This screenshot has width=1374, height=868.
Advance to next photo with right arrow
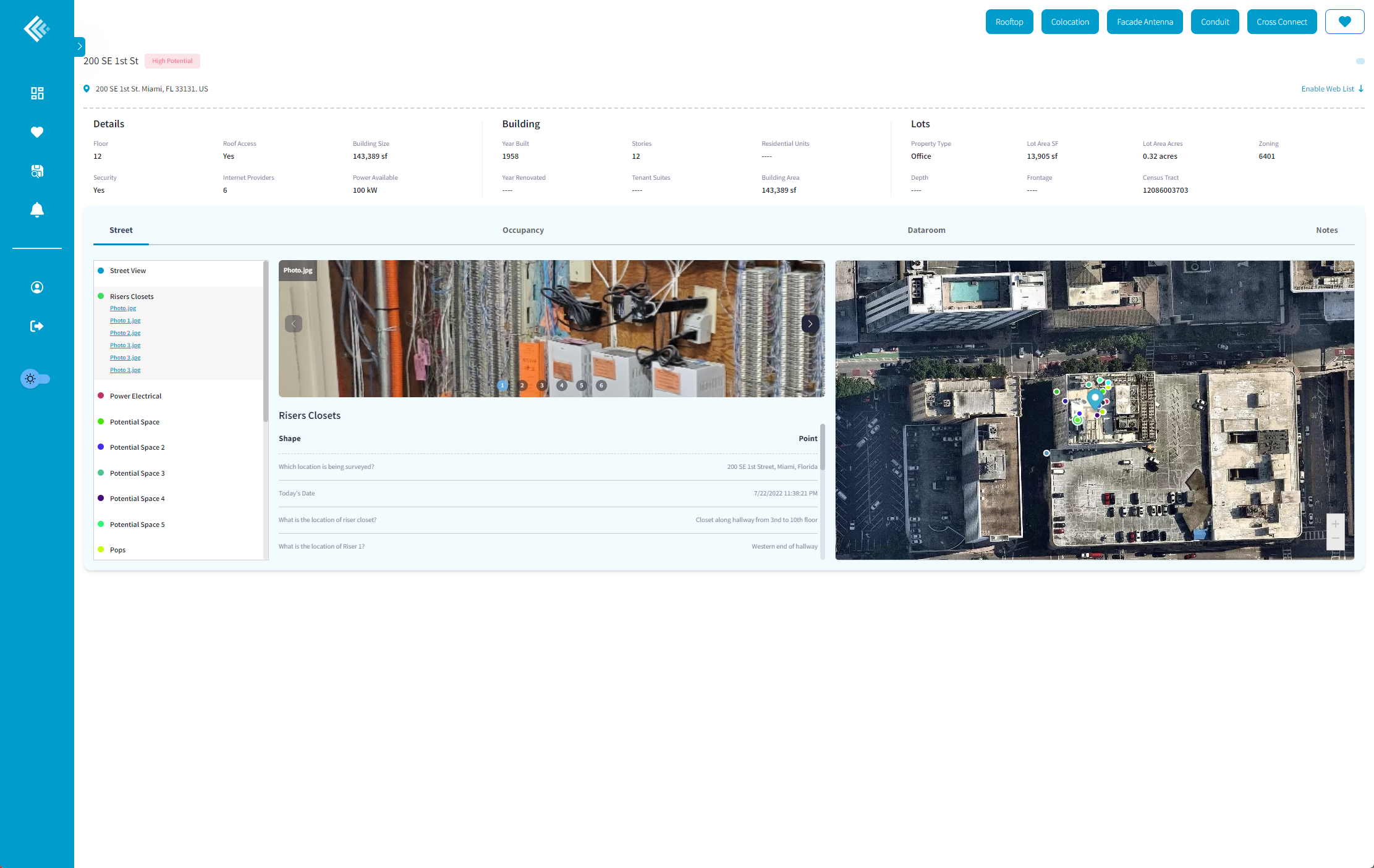810,324
